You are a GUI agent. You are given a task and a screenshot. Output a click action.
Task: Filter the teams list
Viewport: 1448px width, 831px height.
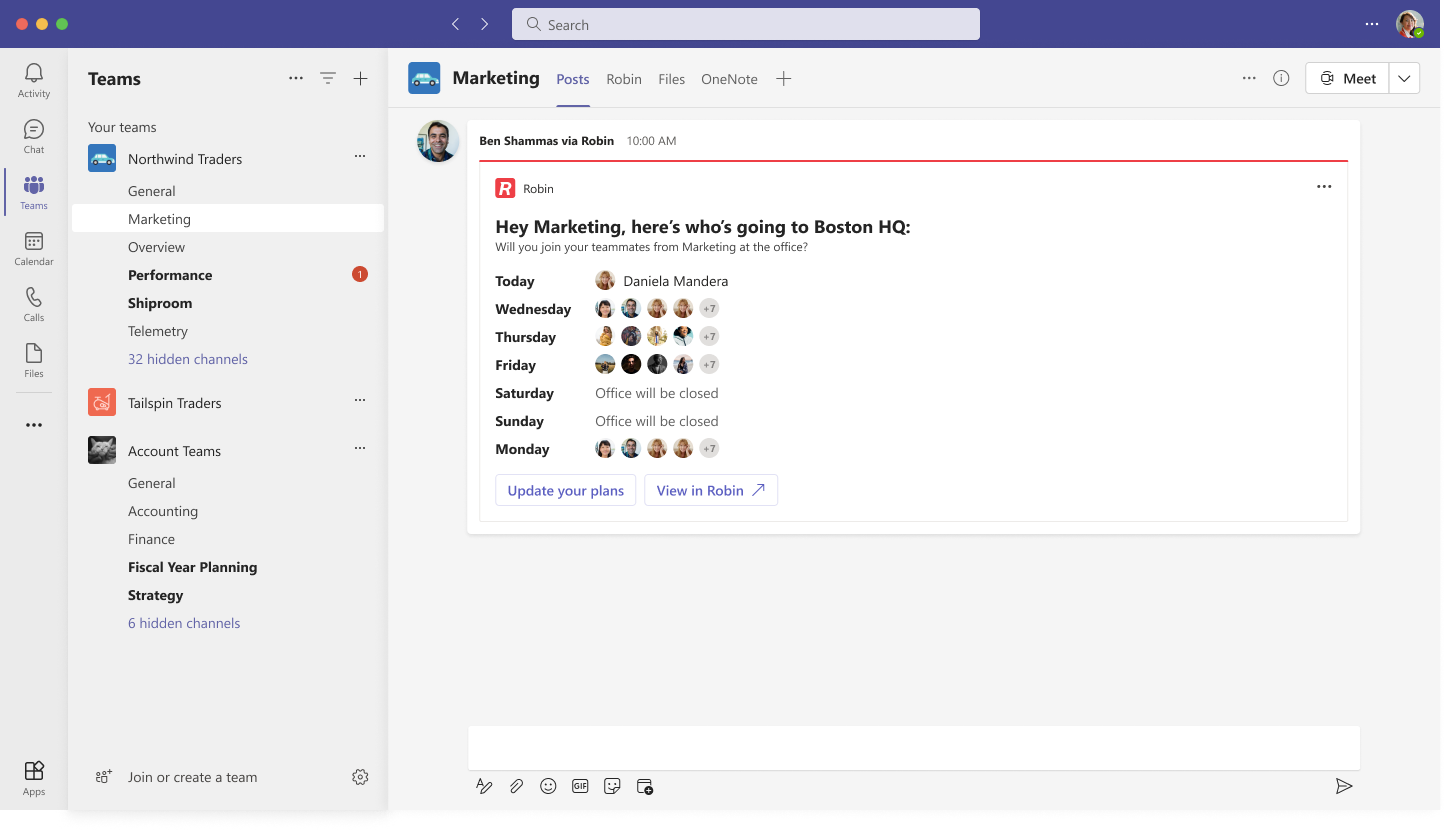click(328, 78)
